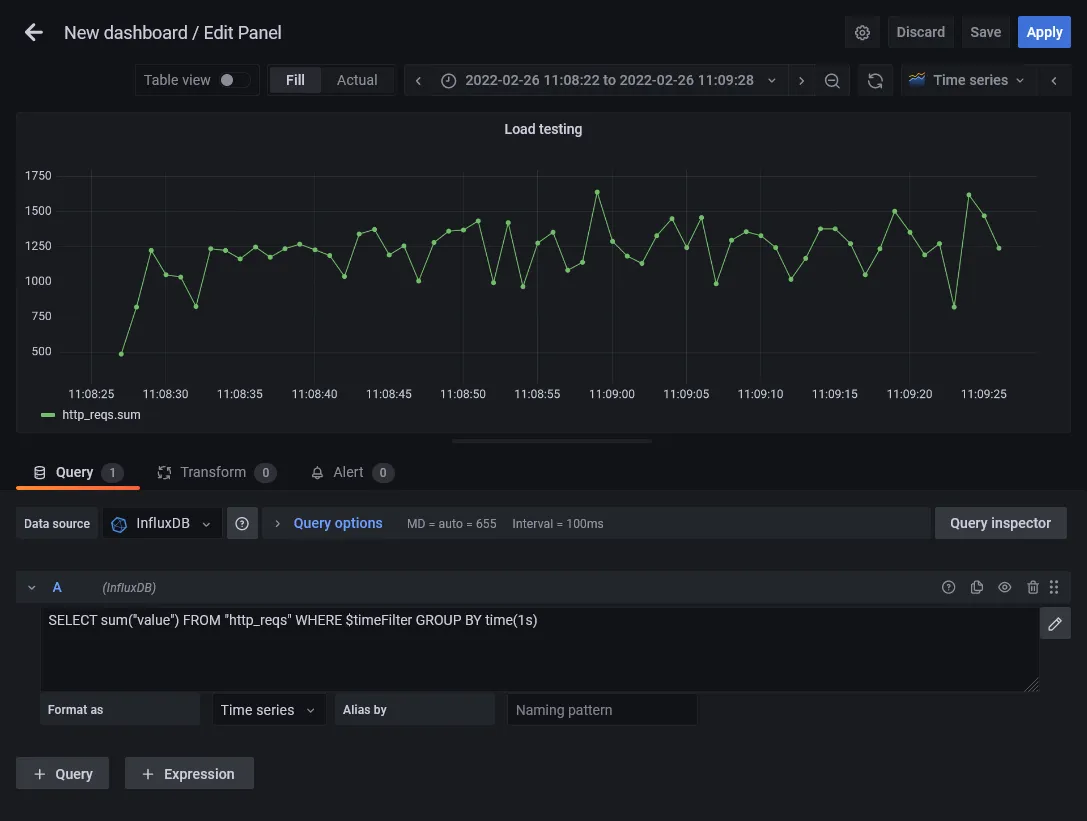1087x821 pixels.
Task: Click the pencil edit icon beside the query
Action: (x=1055, y=623)
